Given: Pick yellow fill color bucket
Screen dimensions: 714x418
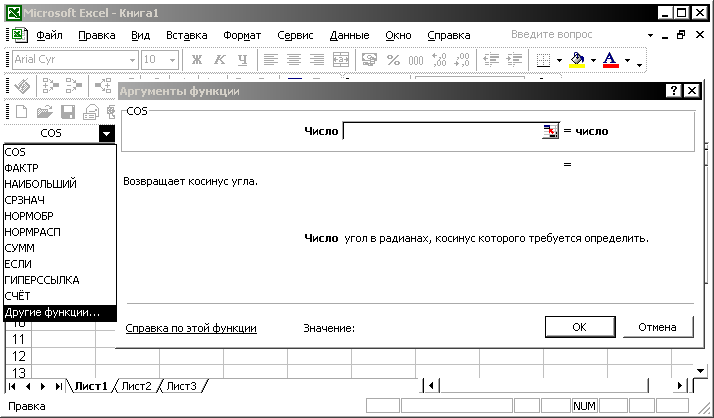Looking at the screenshot, I should coord(577,60).
